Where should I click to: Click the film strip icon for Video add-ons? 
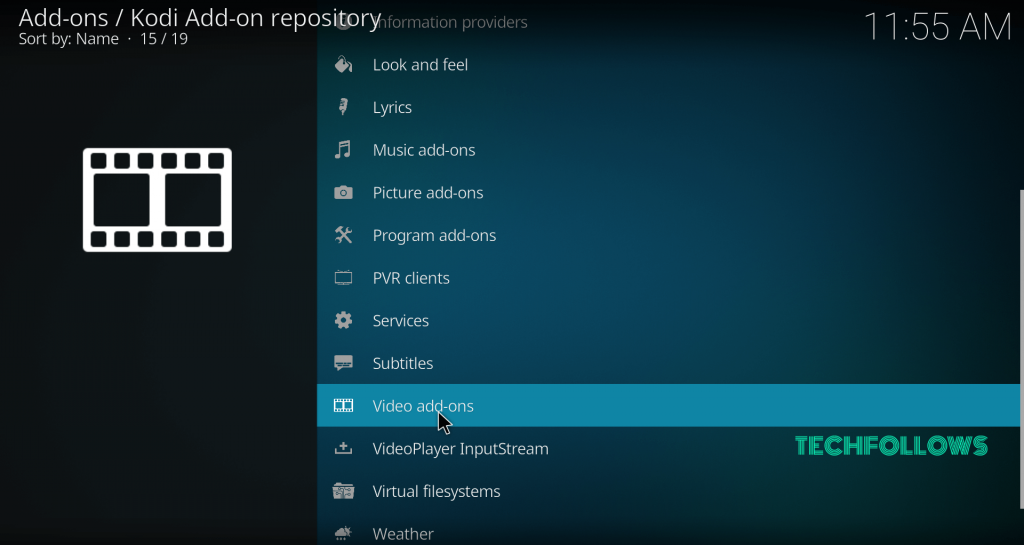pyautogui.click(x=344, y=406)
